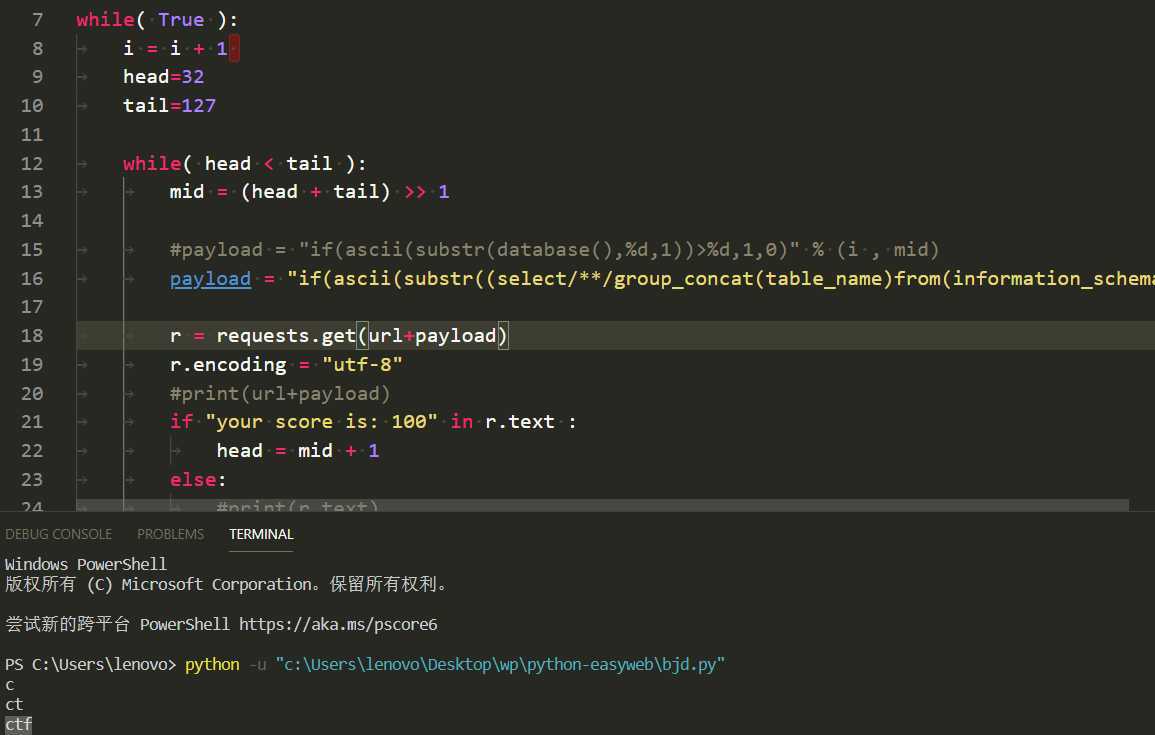The width and height of the screenshot is (1155, 735).
Task: Click the #print(url+payload) comment
Action: pos(279,393)
